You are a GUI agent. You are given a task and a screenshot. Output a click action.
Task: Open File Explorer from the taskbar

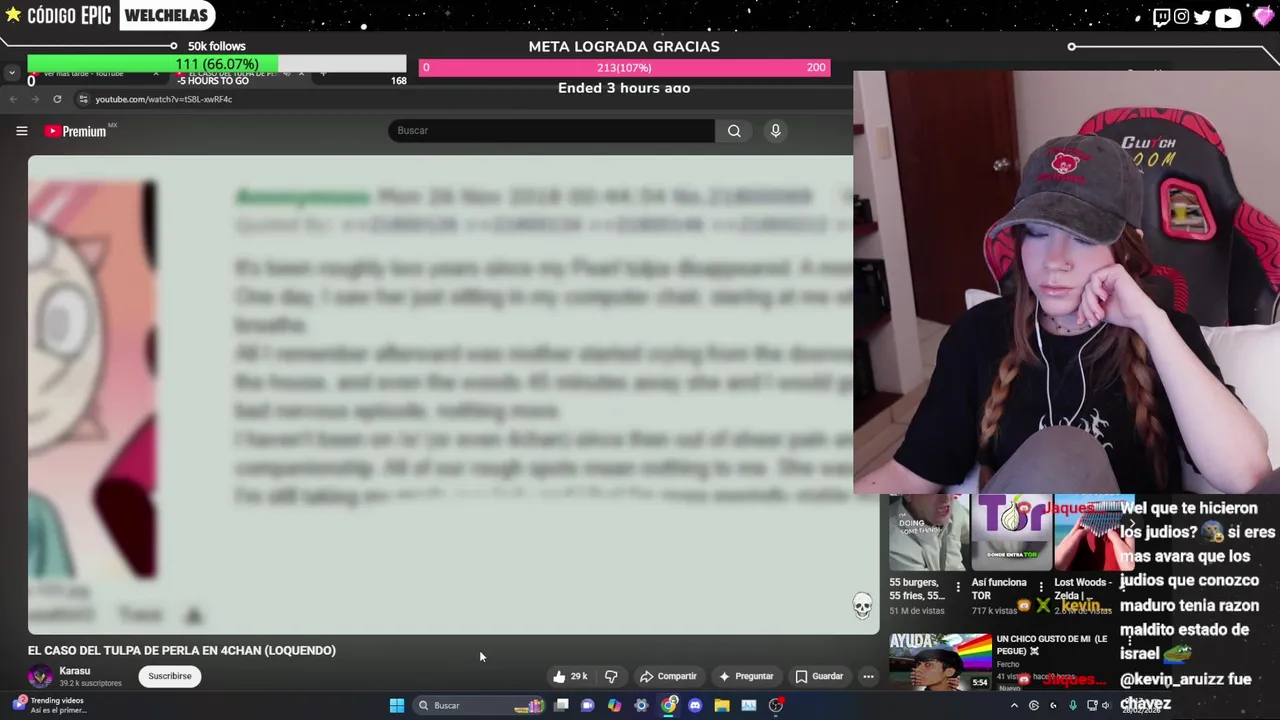point(722,705)
